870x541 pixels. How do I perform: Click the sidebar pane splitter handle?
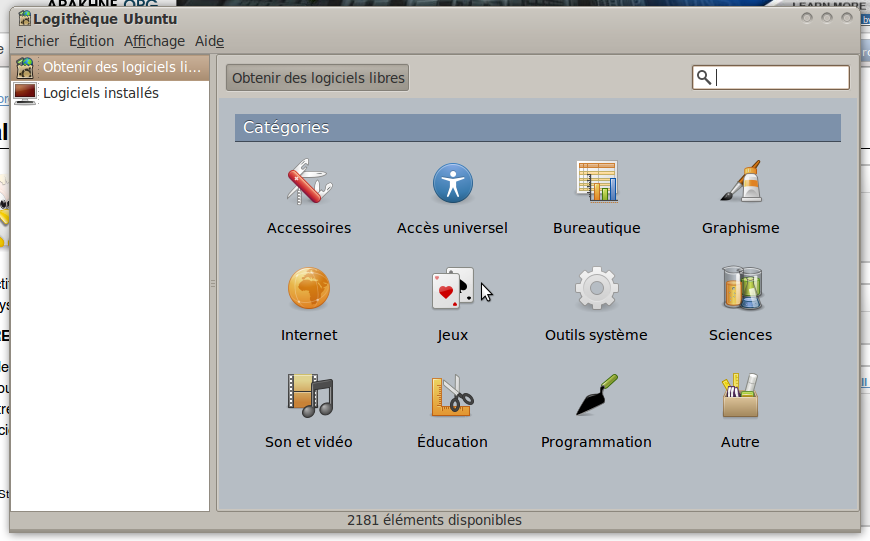click(213, 284)
